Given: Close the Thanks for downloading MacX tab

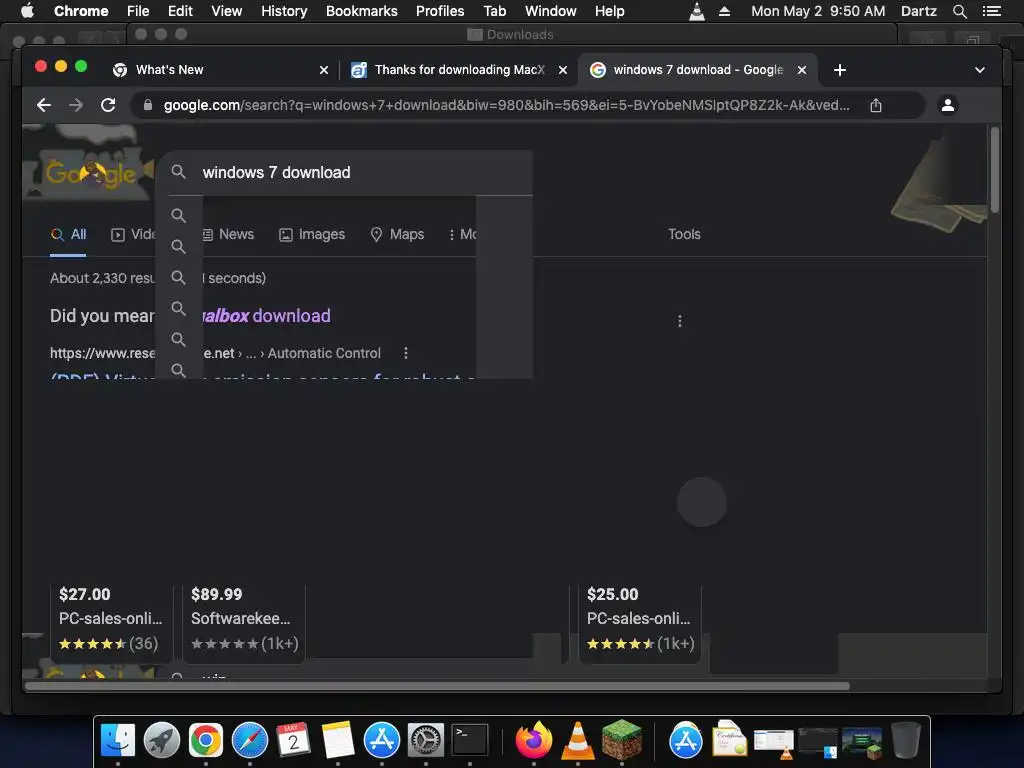Looking at the screenshot, I should click(x=562, y=70).
